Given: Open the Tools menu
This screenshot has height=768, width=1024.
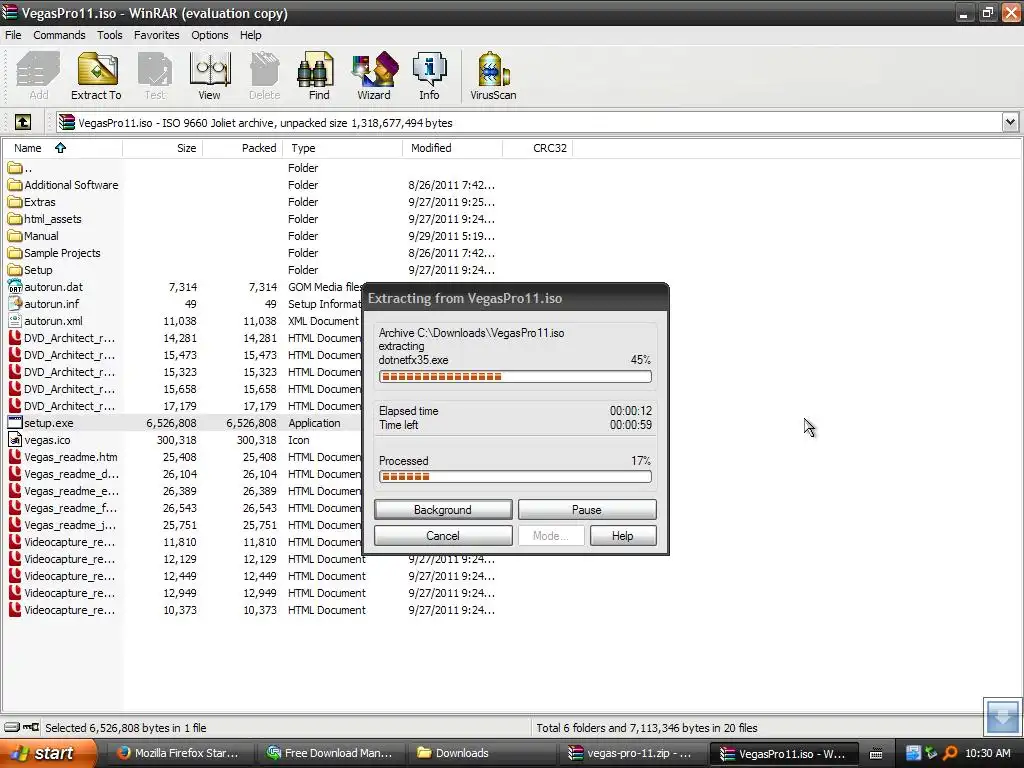Looking at the screenshot, I should [110, 35].
